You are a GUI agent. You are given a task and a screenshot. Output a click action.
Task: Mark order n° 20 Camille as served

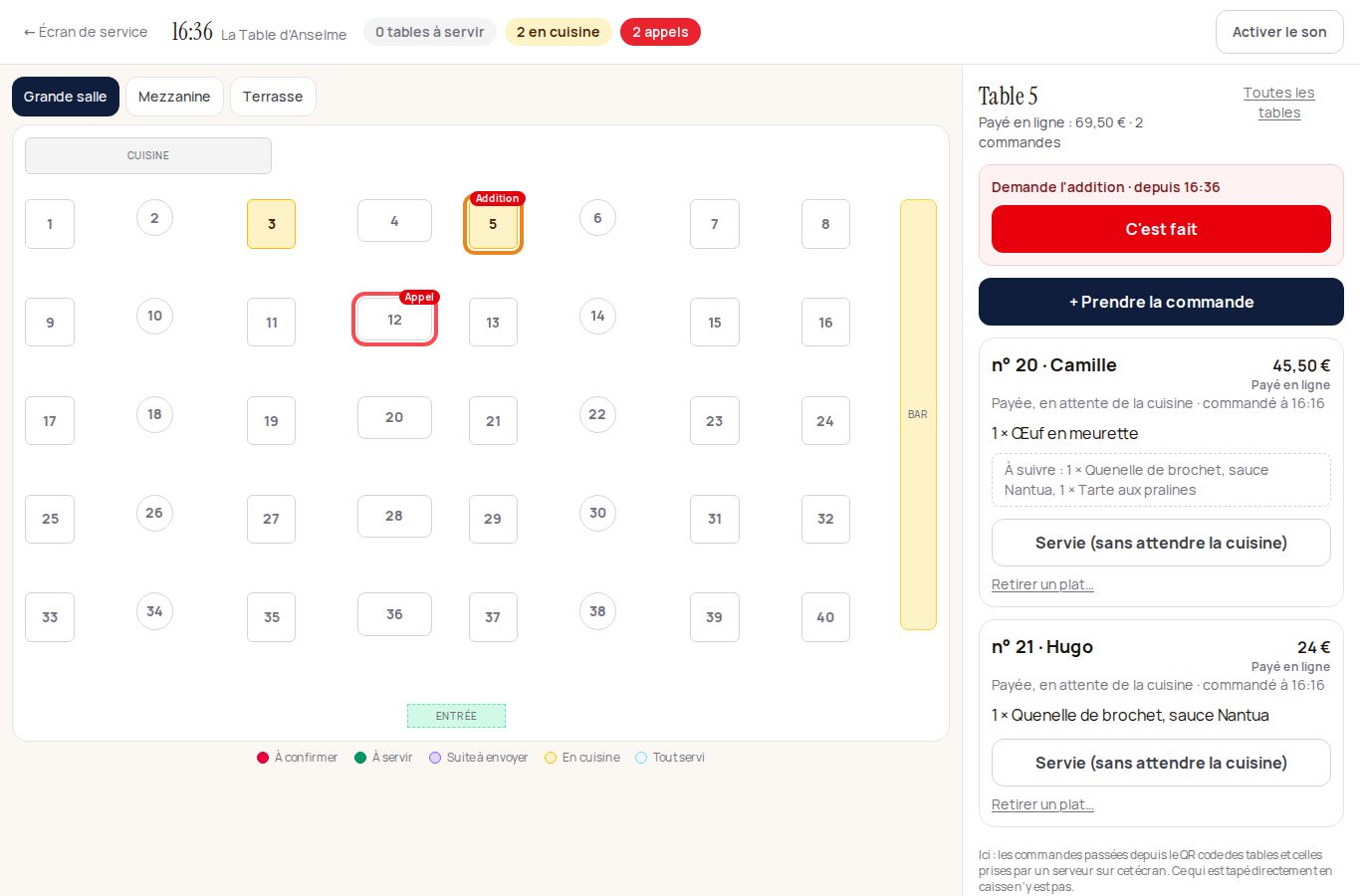(x=1161, y=543)
